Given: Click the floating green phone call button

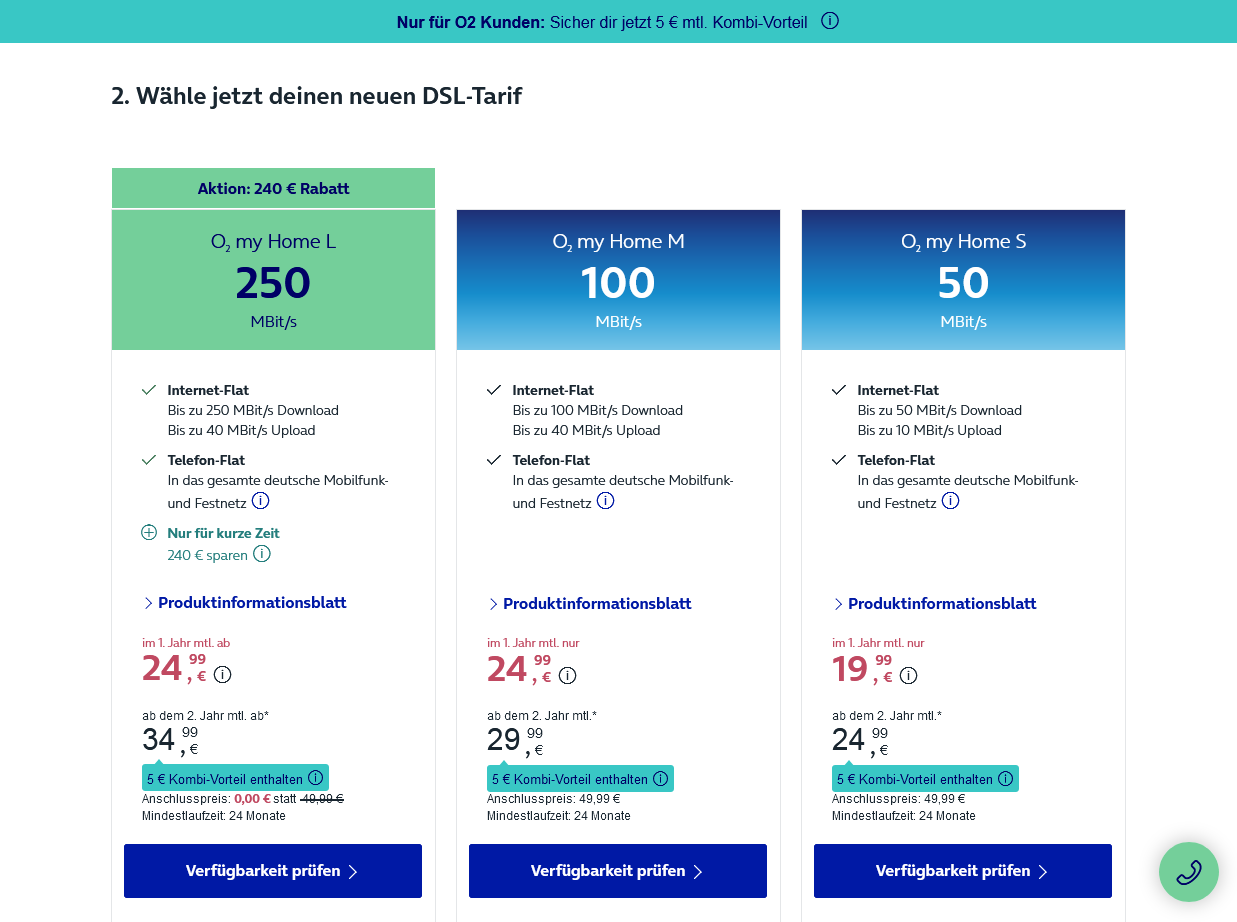Looking at the screenshot, I should tap(1189, 872).
